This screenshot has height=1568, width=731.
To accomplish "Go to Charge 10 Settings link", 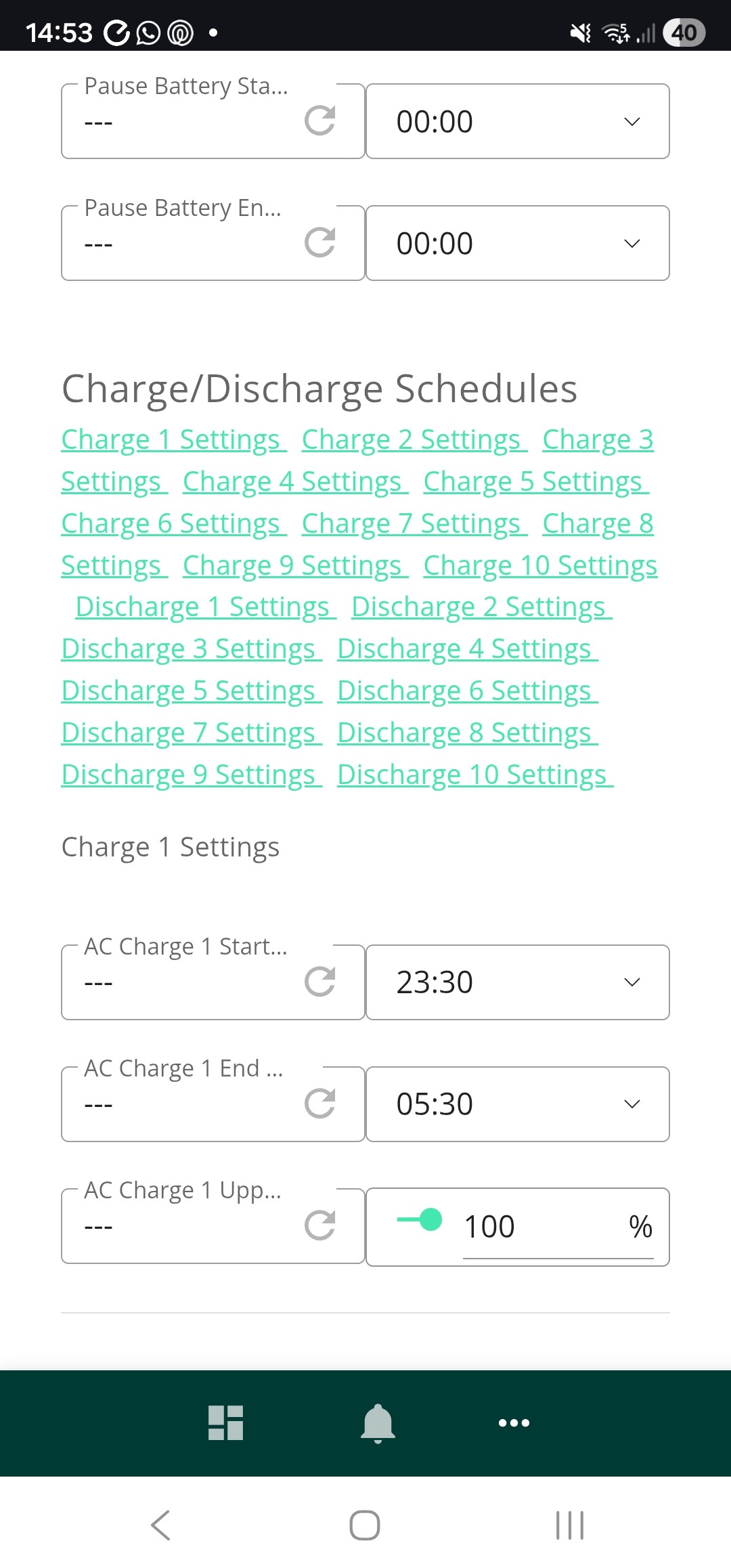I will pos(540,565).
